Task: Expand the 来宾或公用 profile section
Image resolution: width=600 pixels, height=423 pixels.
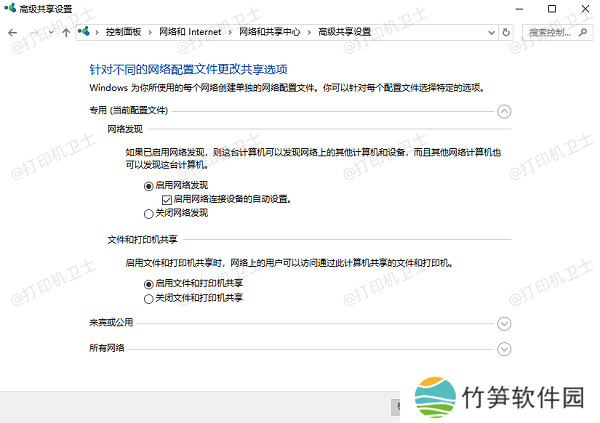Action: tap(504, 323)
